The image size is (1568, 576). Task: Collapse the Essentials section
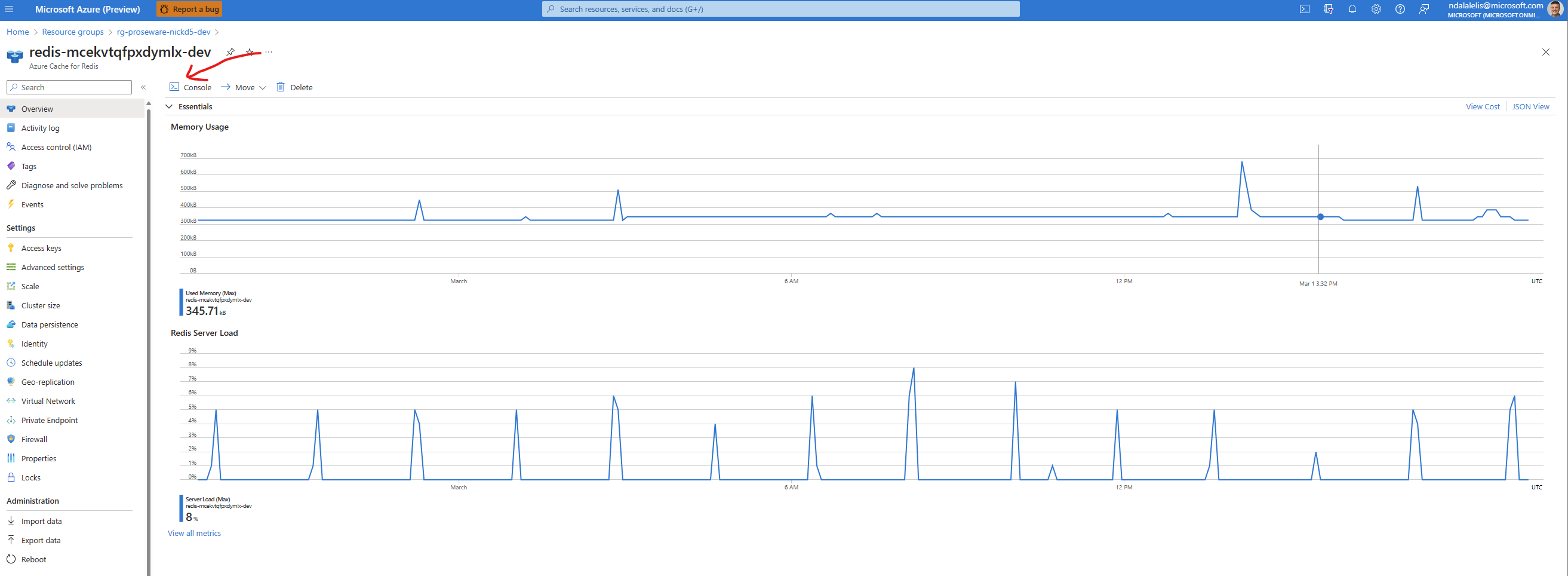169,106
